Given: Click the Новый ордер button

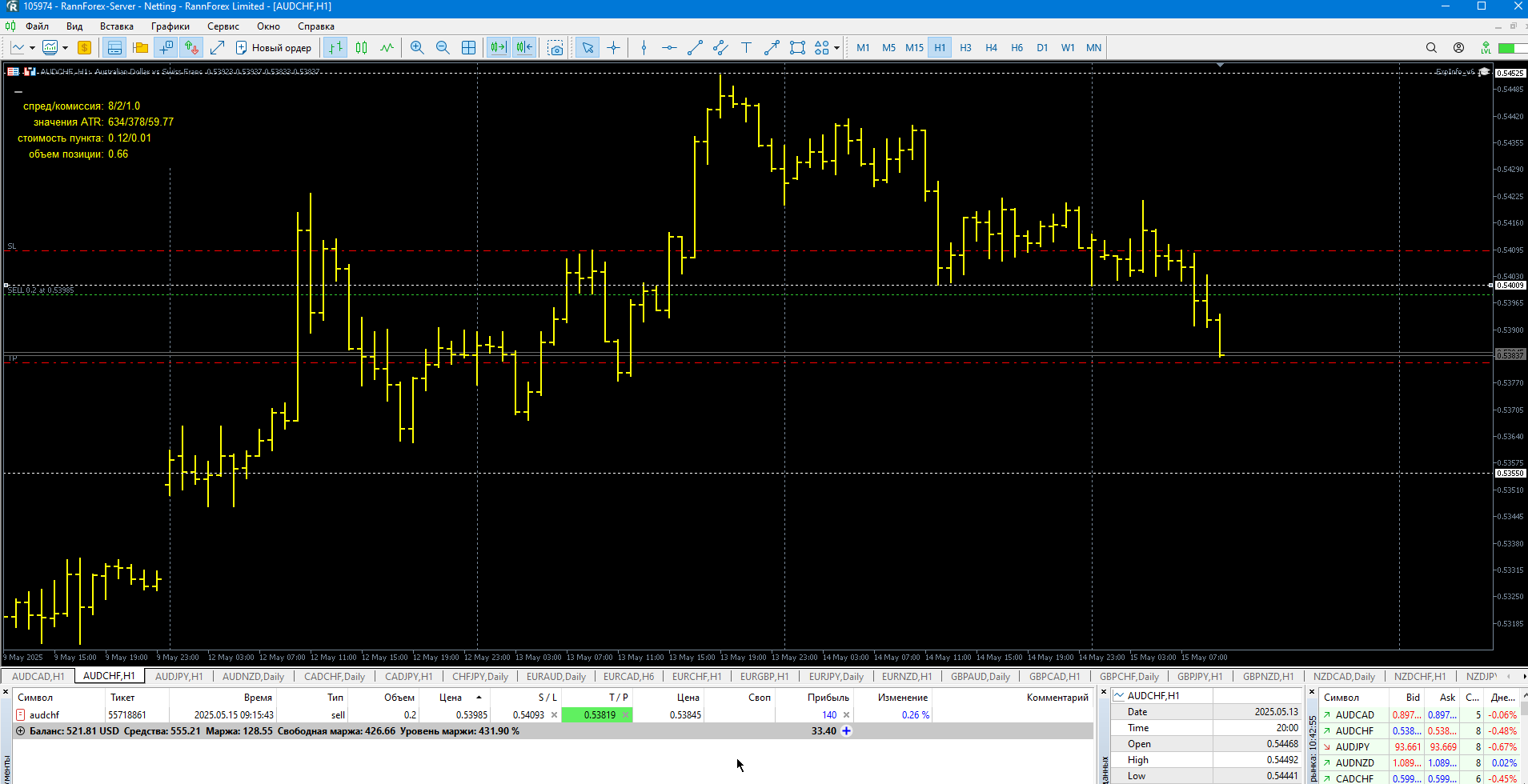Looking at the screenshot, I should pos(274,48).
